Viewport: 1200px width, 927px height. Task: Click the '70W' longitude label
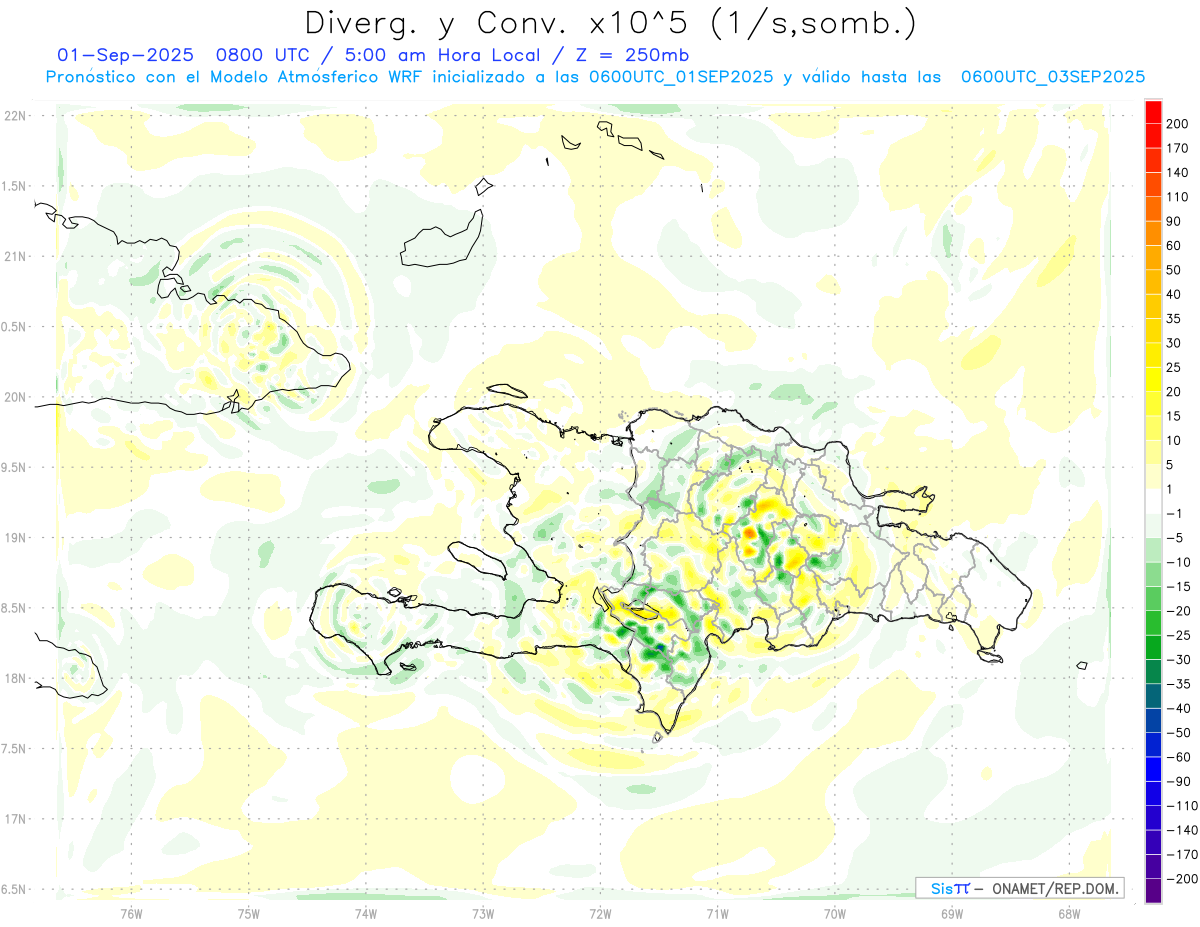tap(835, 913)
